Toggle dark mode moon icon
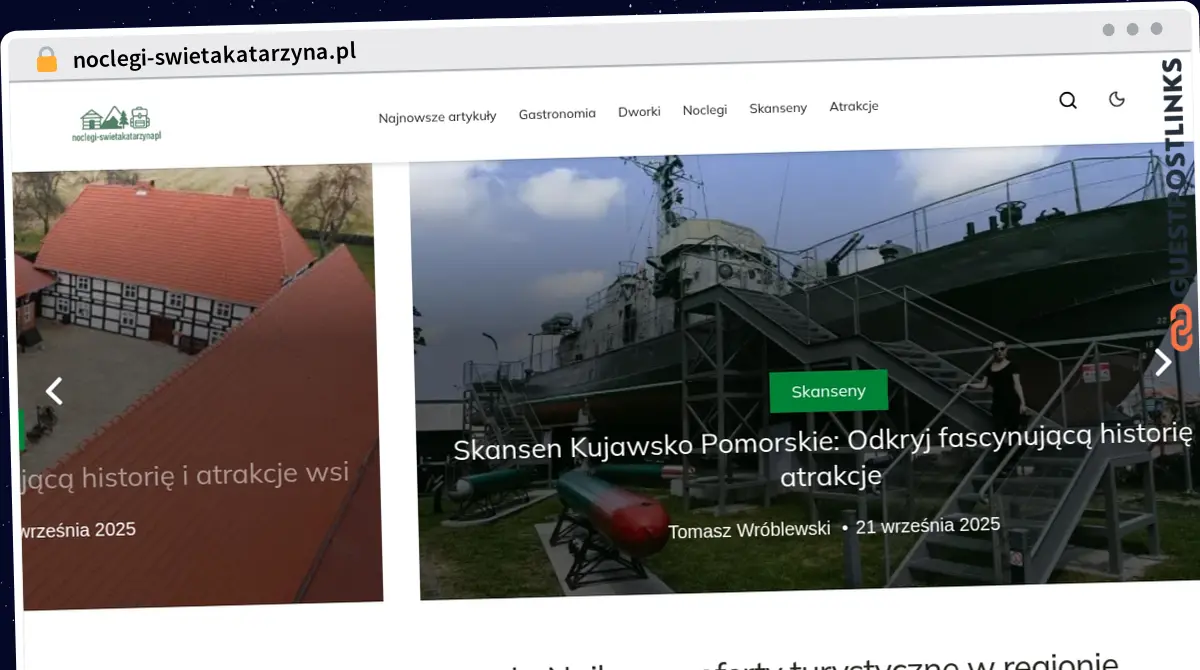 point(1117,99)
